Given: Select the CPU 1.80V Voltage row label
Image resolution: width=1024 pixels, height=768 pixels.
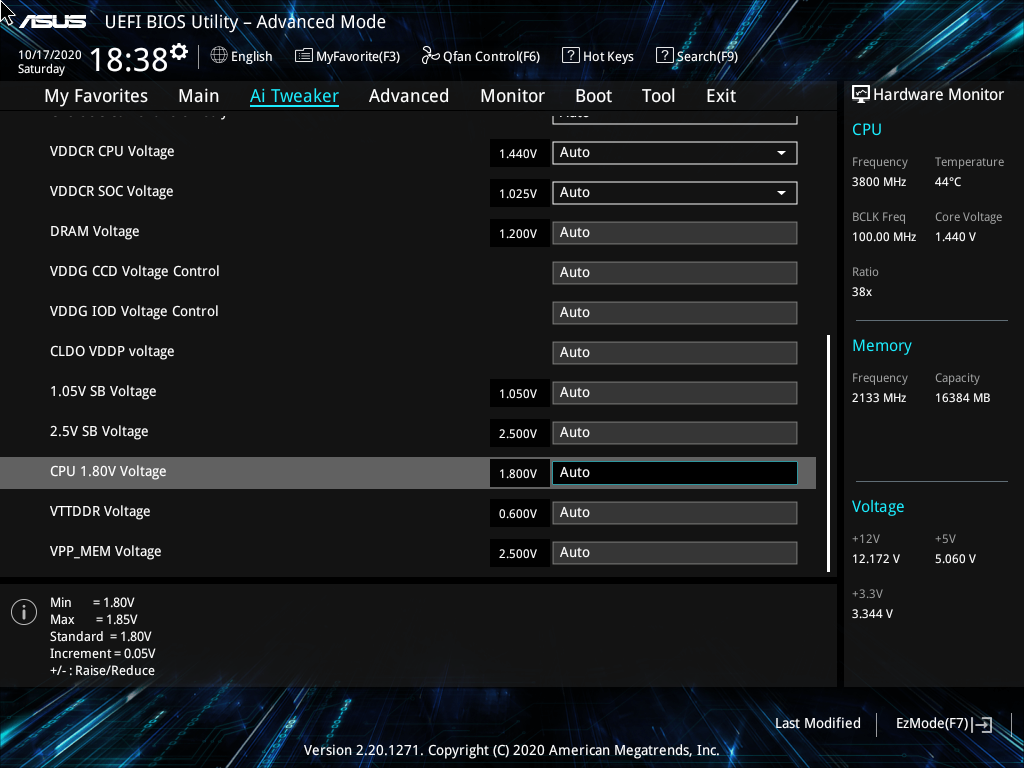Looking at the screenshot, I should [108, 472].
